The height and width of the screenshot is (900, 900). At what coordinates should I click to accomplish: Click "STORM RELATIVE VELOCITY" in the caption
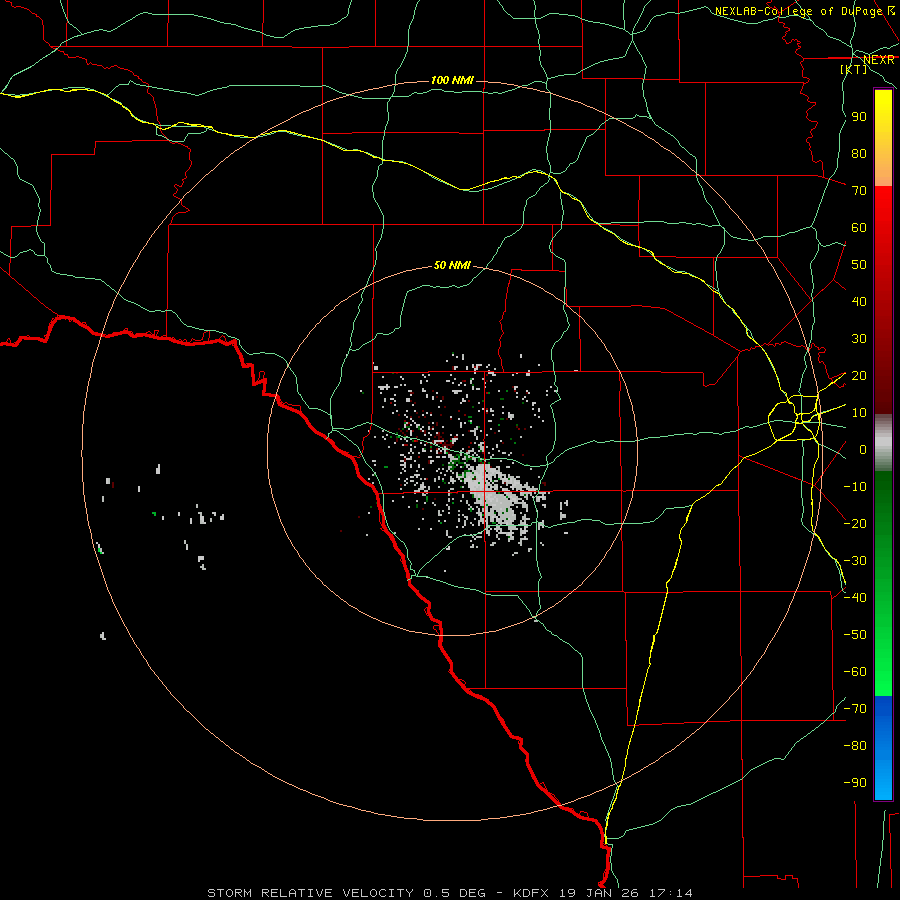tap(311, 893)
